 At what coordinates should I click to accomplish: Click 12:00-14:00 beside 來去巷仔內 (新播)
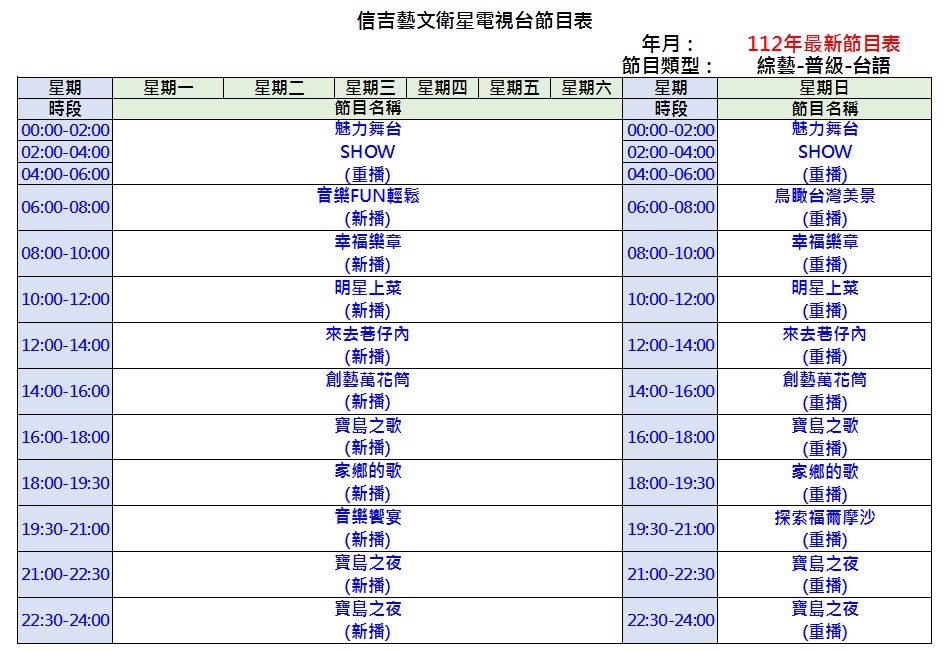click(65, 345)
